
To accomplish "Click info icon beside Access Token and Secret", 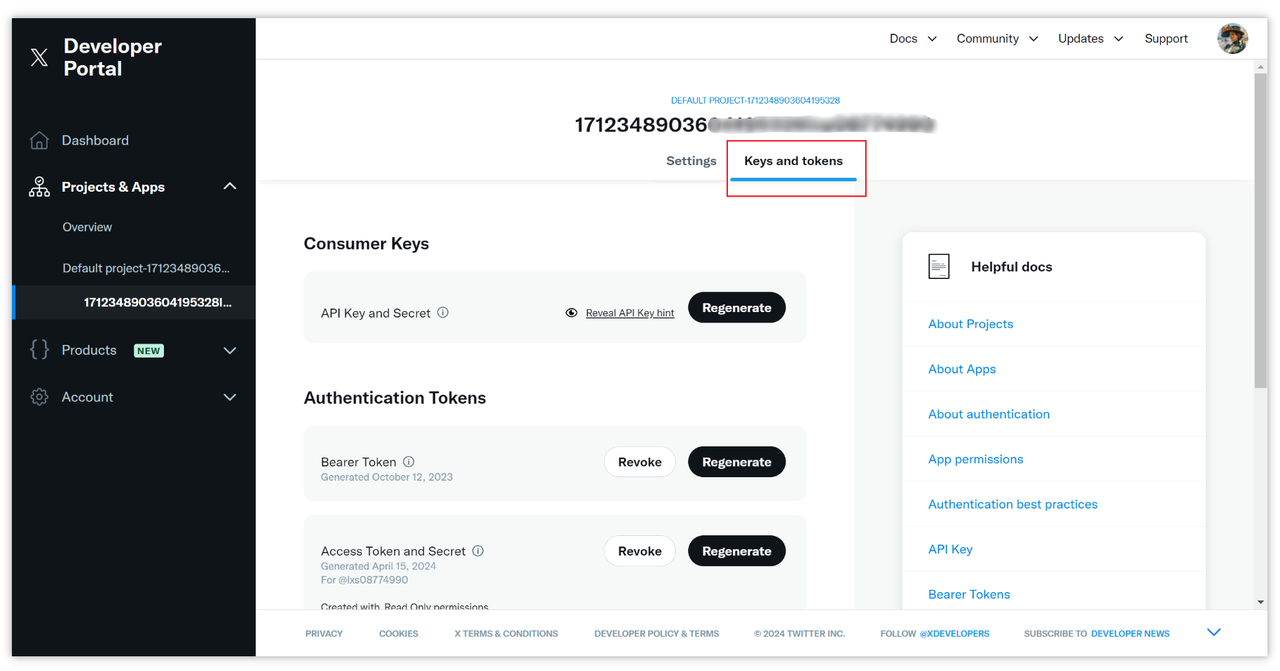I will pyautogui.click(x=478, y=550).
